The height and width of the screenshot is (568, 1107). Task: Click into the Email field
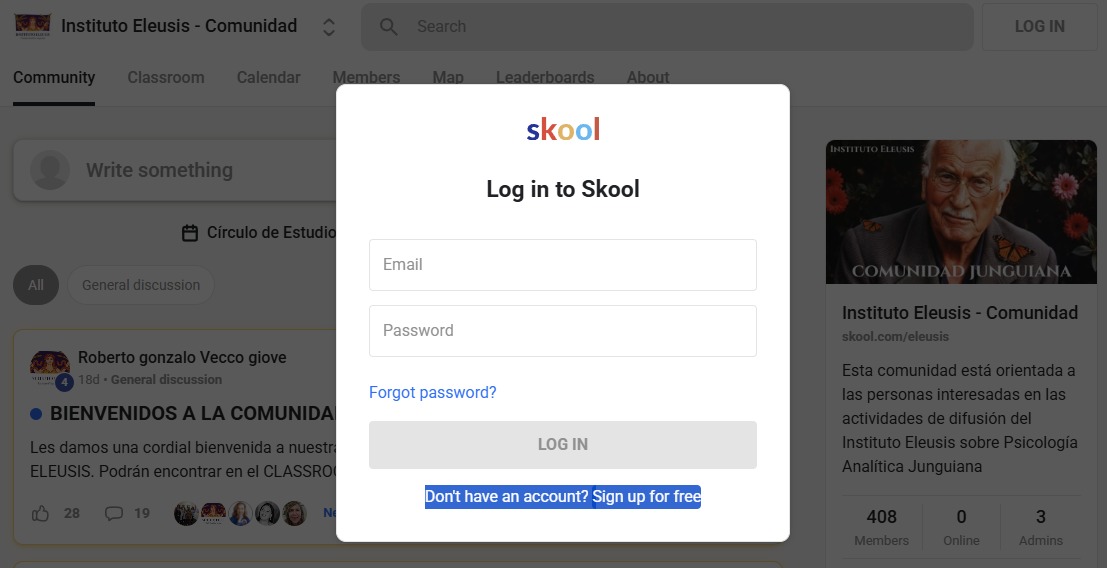coord(563,265)
